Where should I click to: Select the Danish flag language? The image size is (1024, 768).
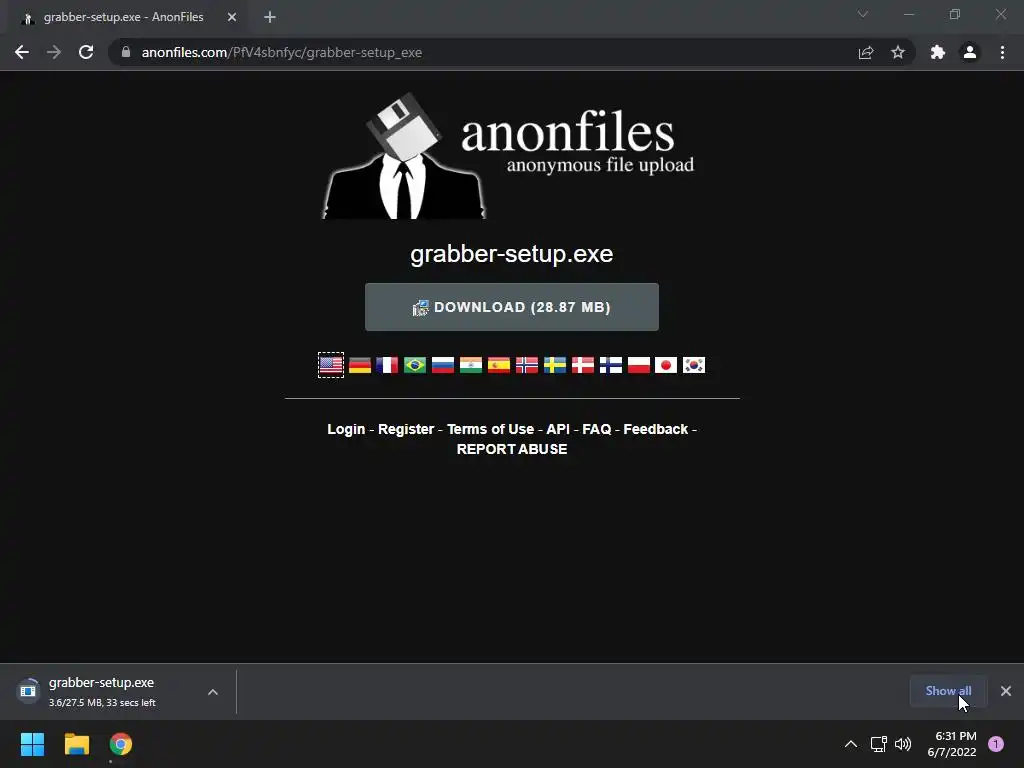tap(583, 365)
